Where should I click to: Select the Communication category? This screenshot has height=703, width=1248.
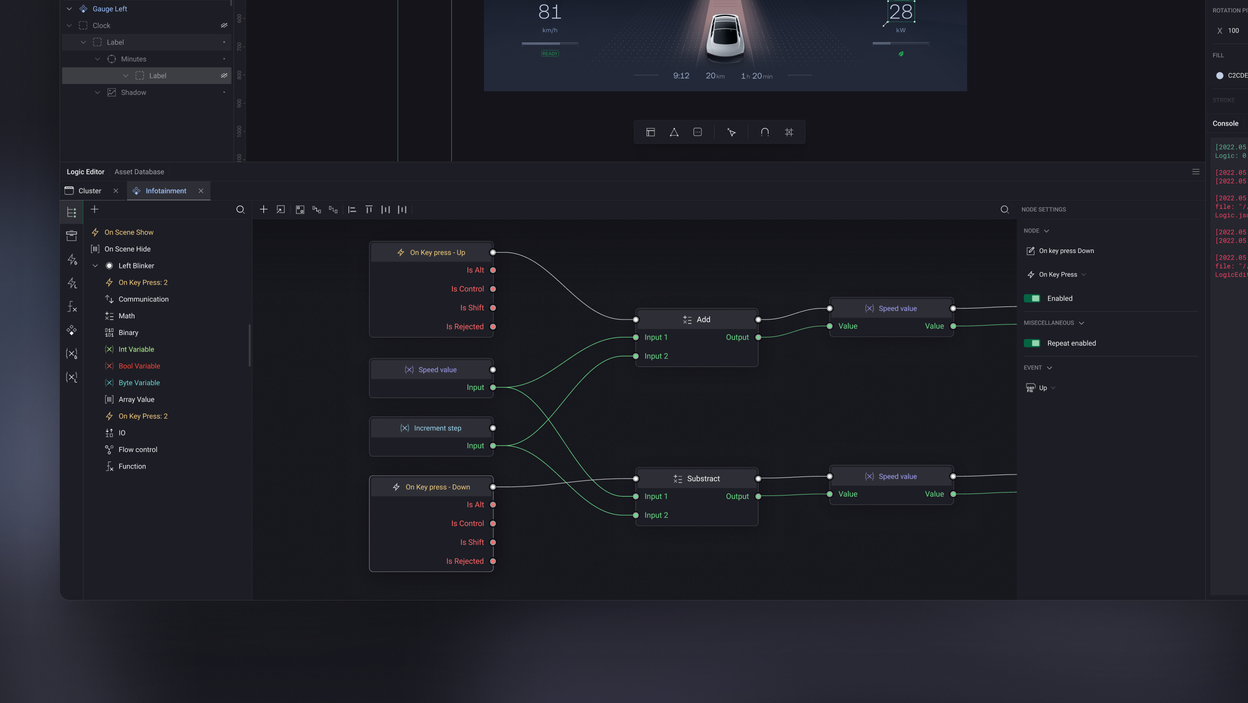(x=144, y=299)
